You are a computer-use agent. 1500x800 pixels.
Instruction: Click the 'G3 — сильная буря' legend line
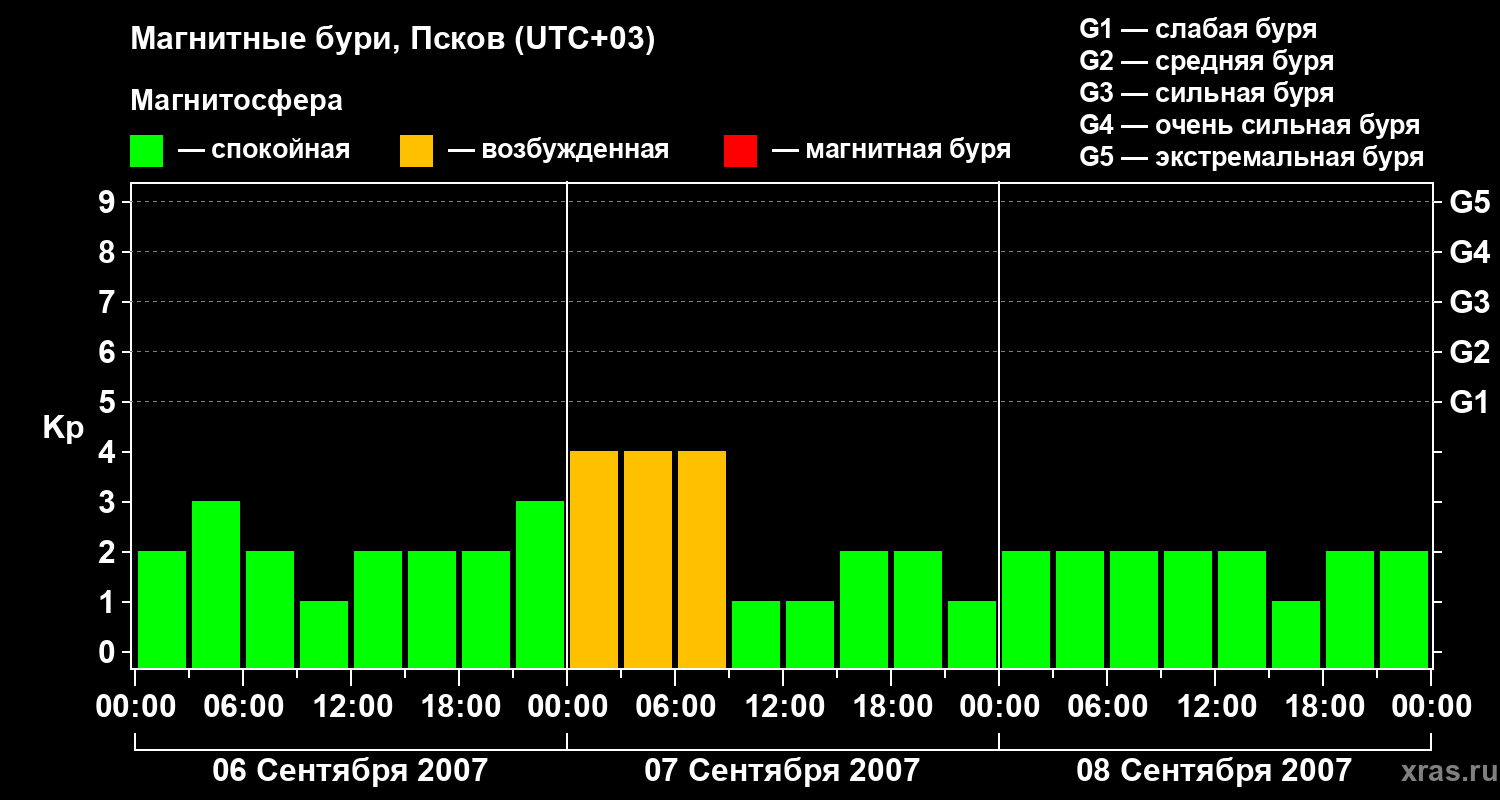1206,93
